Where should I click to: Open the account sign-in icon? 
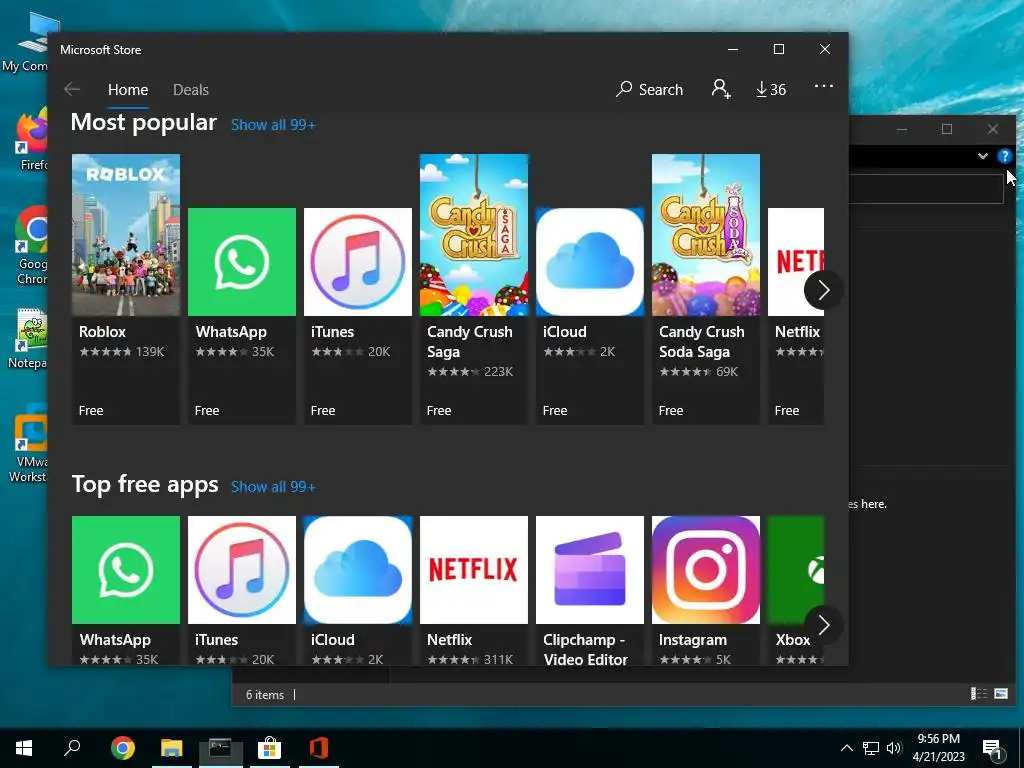pyautogui.click(x=721, y=89)
